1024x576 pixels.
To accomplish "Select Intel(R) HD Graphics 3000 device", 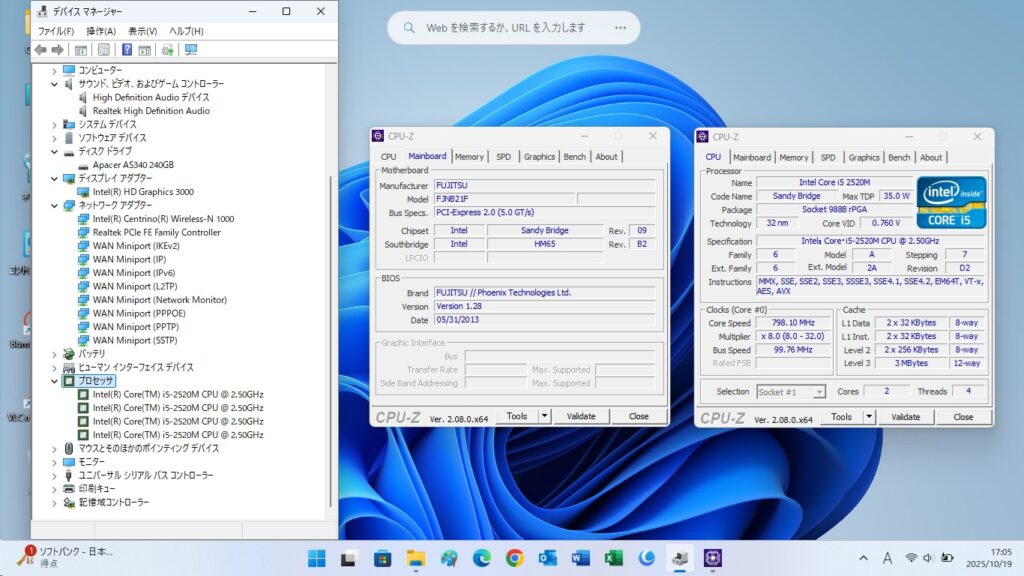I will tap(143, 192).
